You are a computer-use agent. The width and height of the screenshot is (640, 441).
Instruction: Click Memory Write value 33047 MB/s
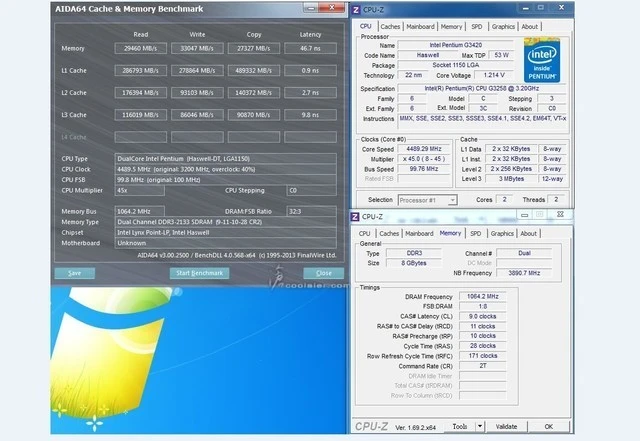197,48
